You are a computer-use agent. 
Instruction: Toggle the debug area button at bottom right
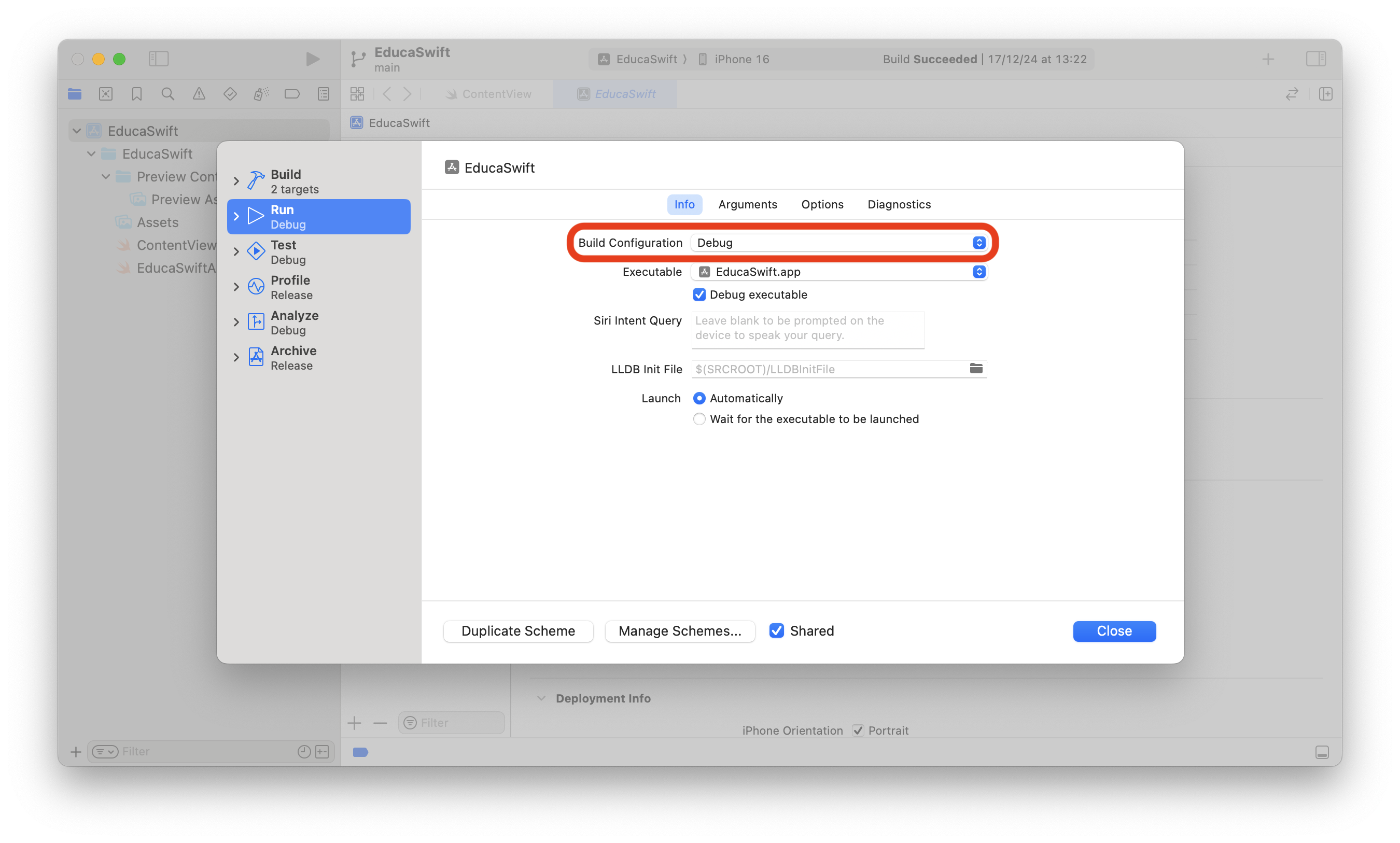click(1322, 752)
